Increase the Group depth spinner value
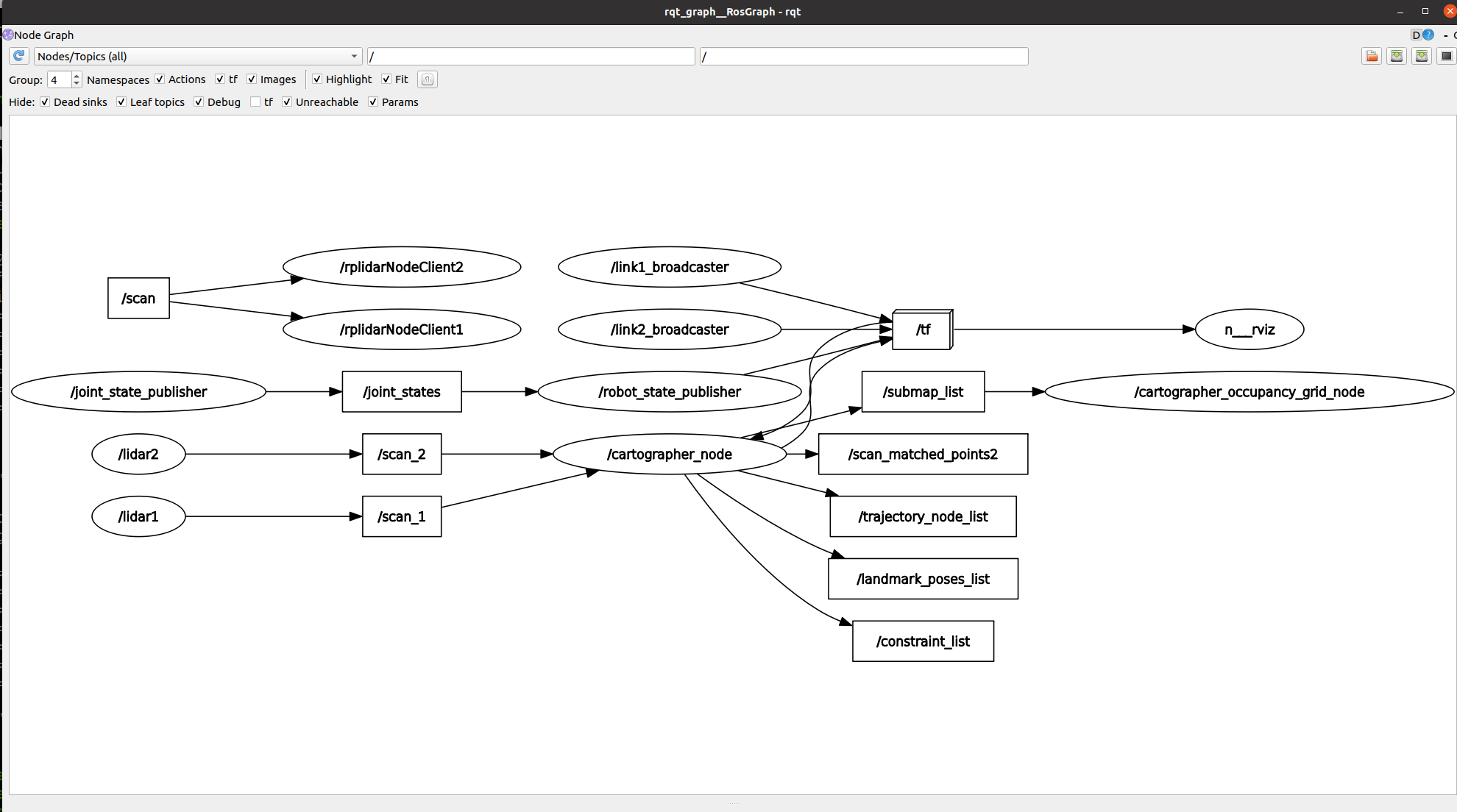Image resolution: width=1457 pixels, height=812 pixels. [77, 76]
